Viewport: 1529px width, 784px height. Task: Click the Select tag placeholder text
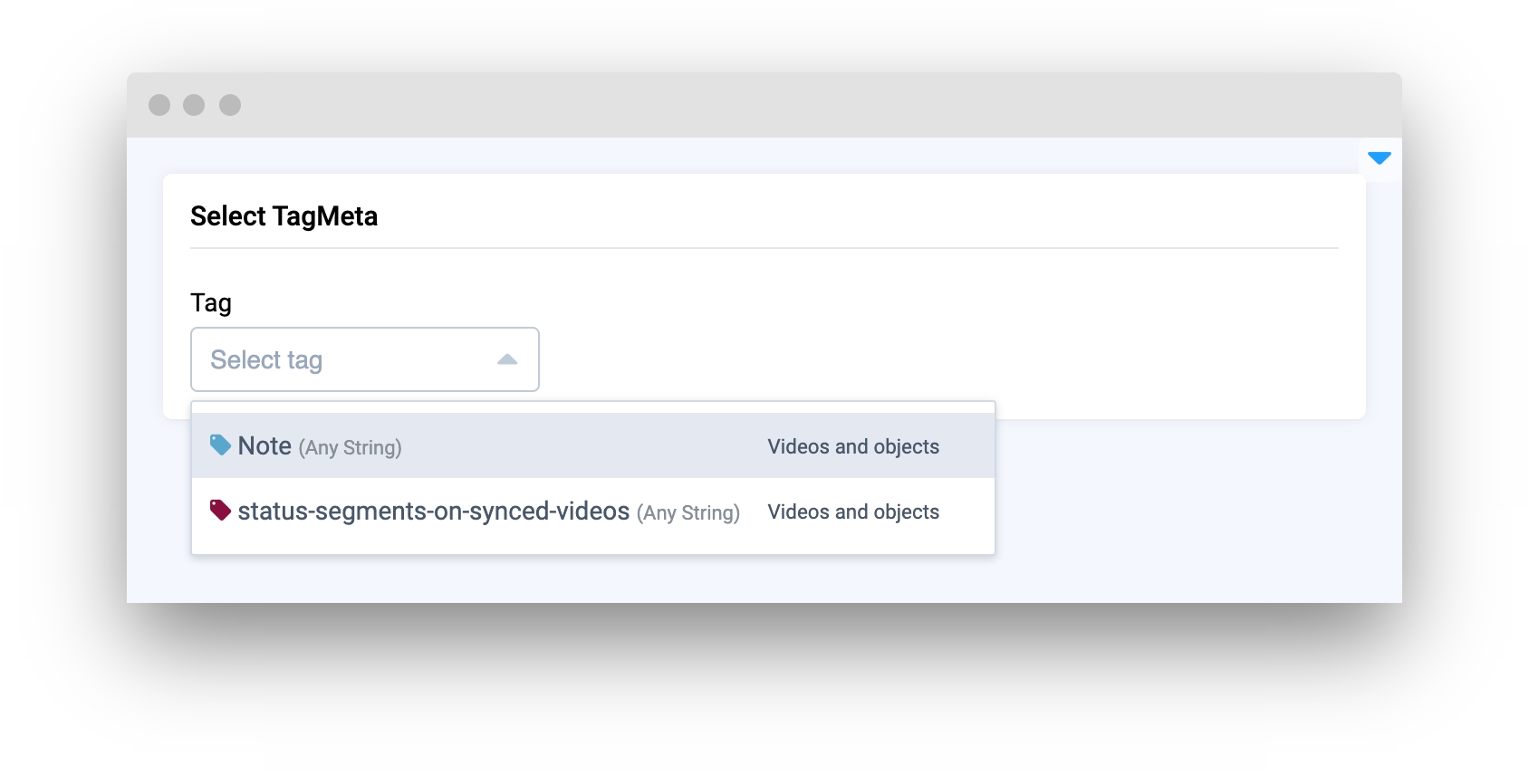coord(266,360)
